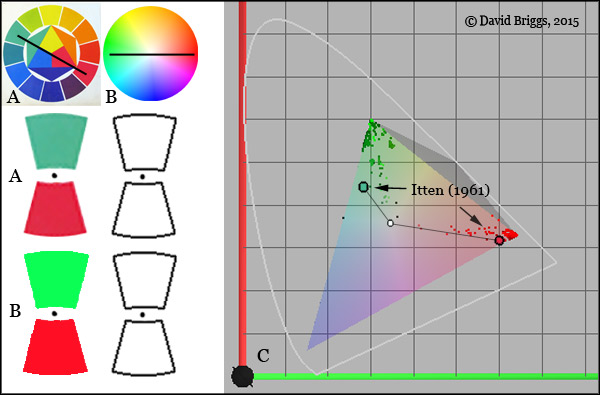Click the red circle marker near the red cluster
600x395 pixels.
[499, 240]
